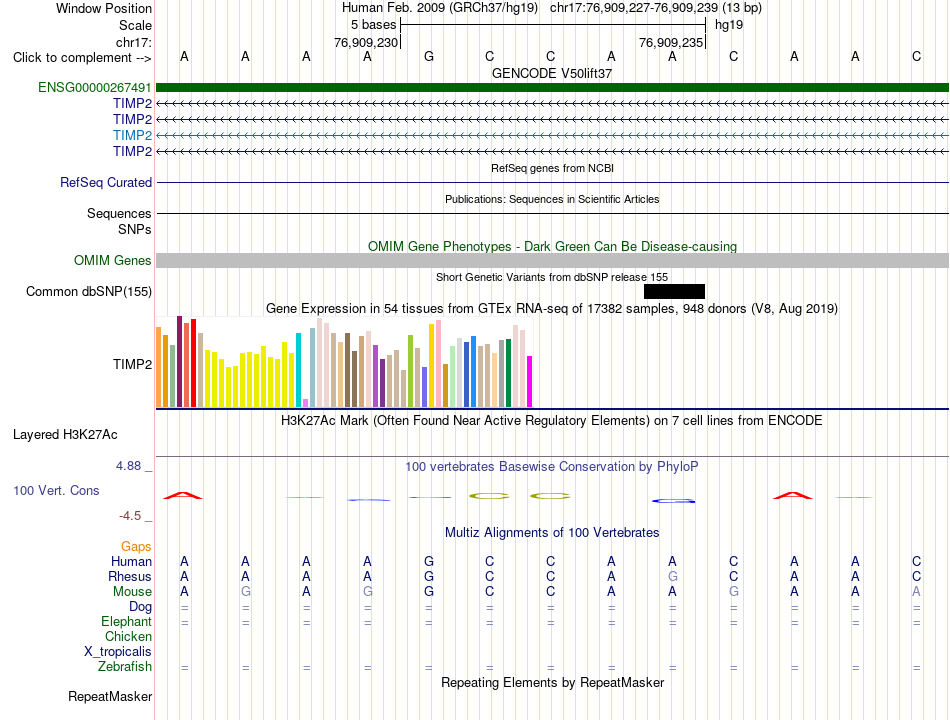Click the Scale track label
This screenshot has height=720, width=950.
click(135, 25)
